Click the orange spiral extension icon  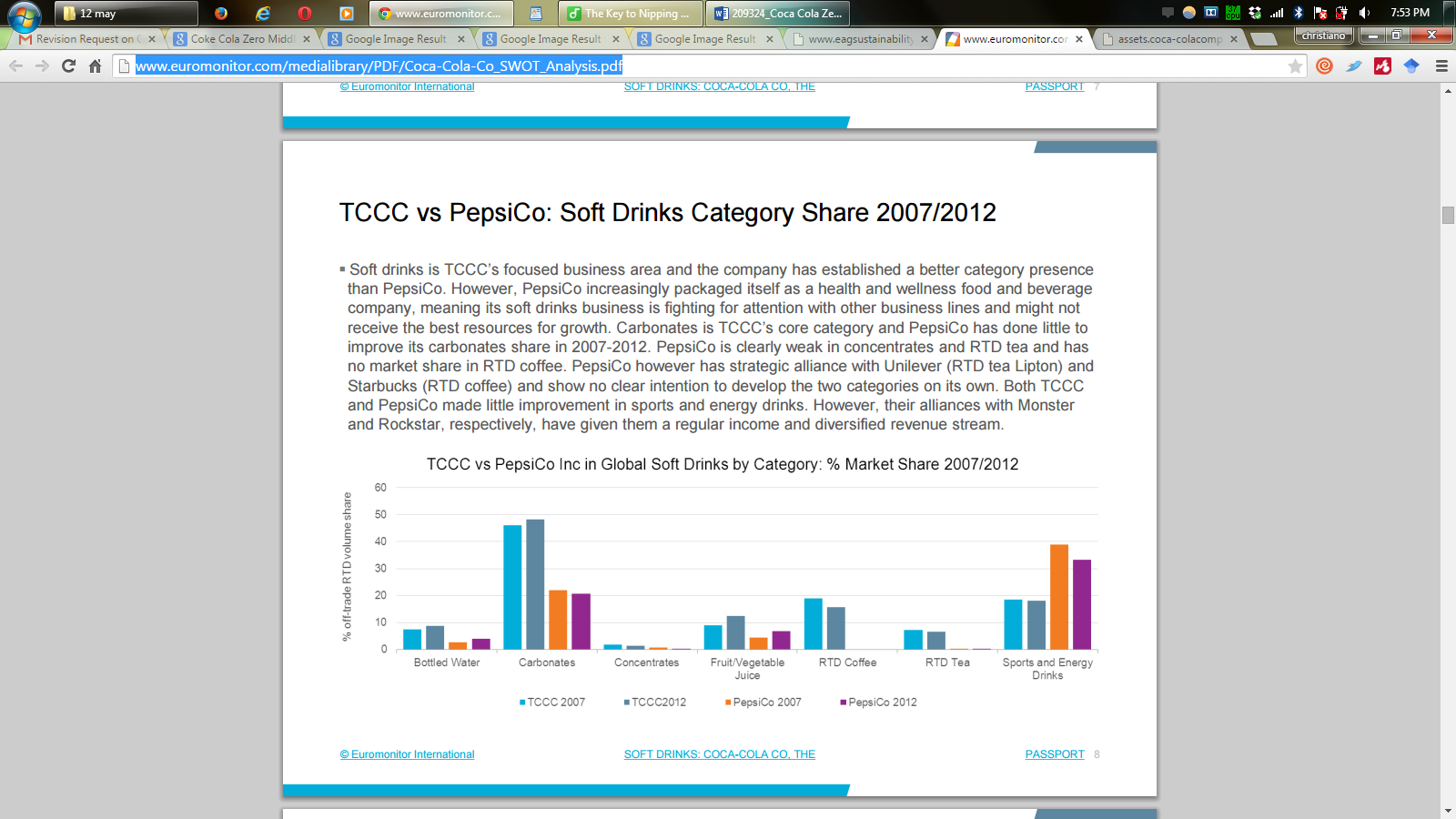pos(1324,66)
